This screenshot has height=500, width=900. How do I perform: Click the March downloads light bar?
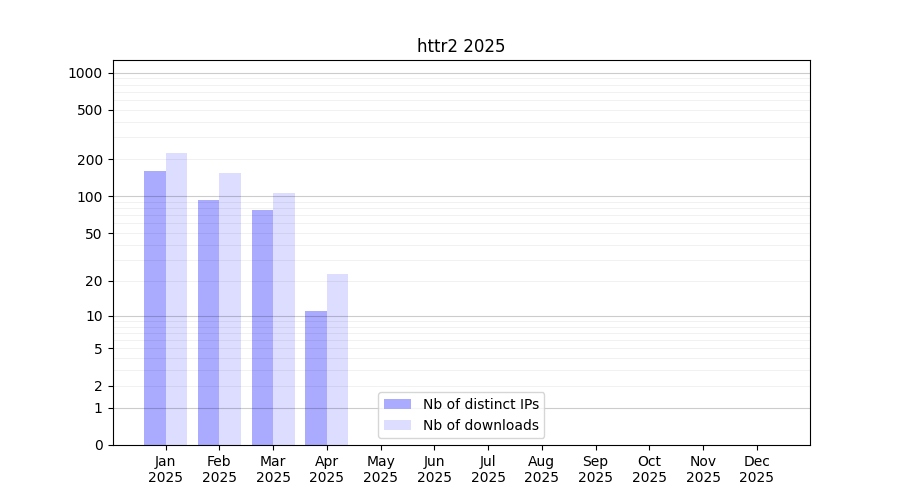coord(284,319)
